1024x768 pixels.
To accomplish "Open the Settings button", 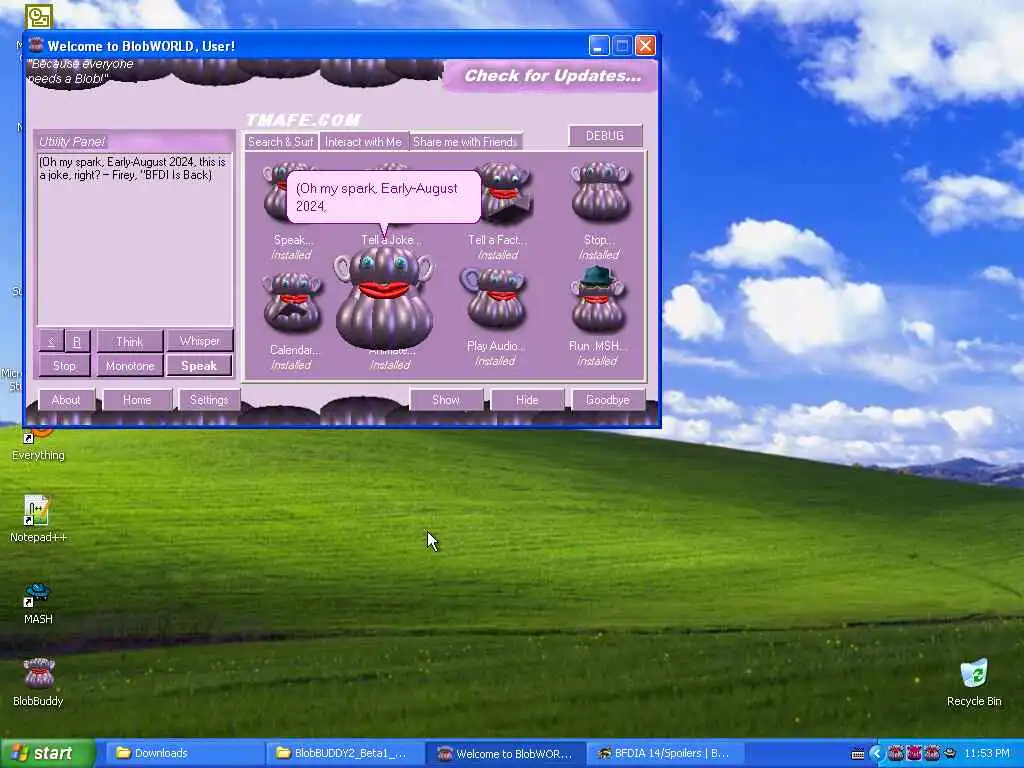I will click(x=209, y=400).
